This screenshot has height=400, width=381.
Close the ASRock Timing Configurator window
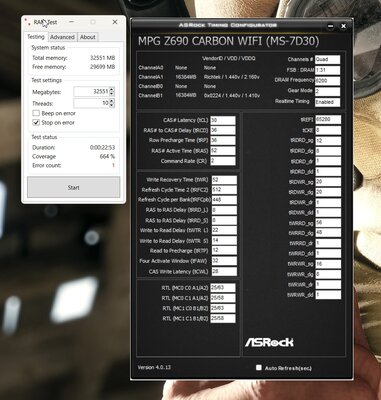point(343,26)
